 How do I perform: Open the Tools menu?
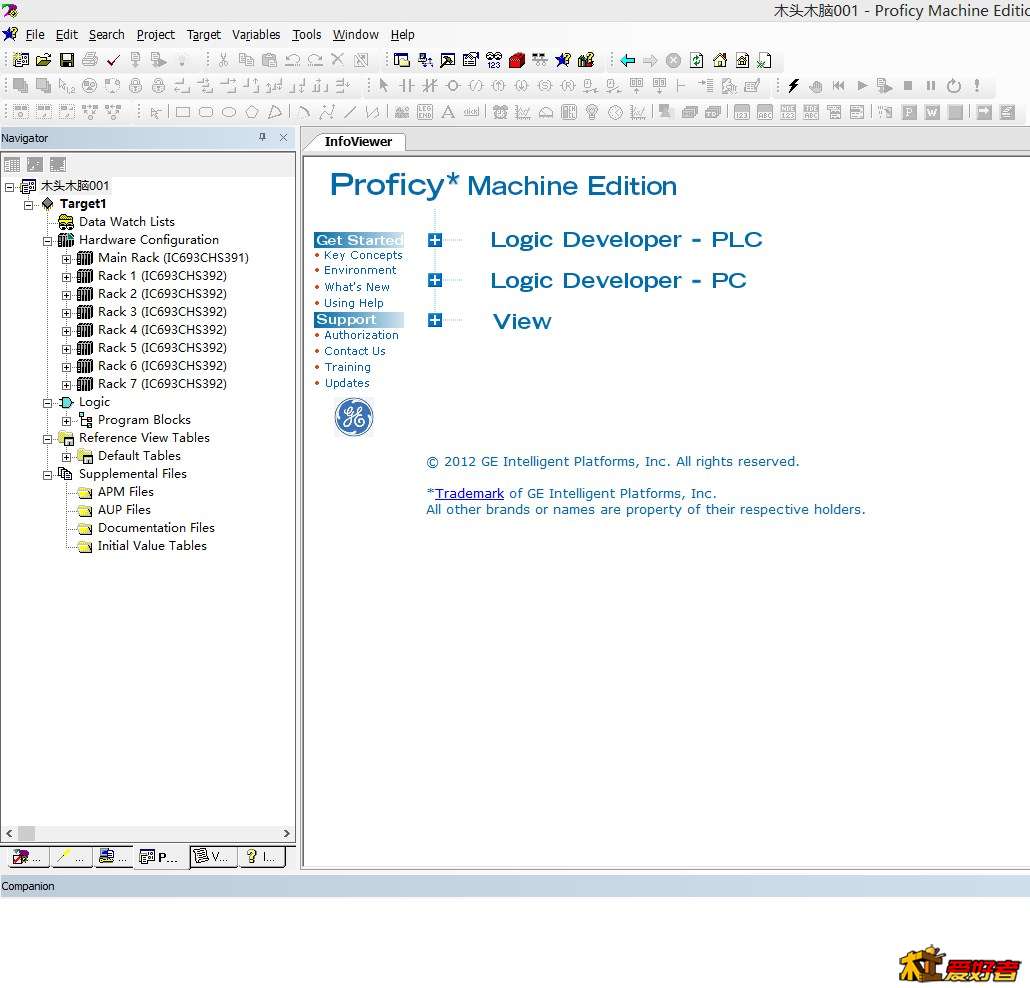pos(307,35)
